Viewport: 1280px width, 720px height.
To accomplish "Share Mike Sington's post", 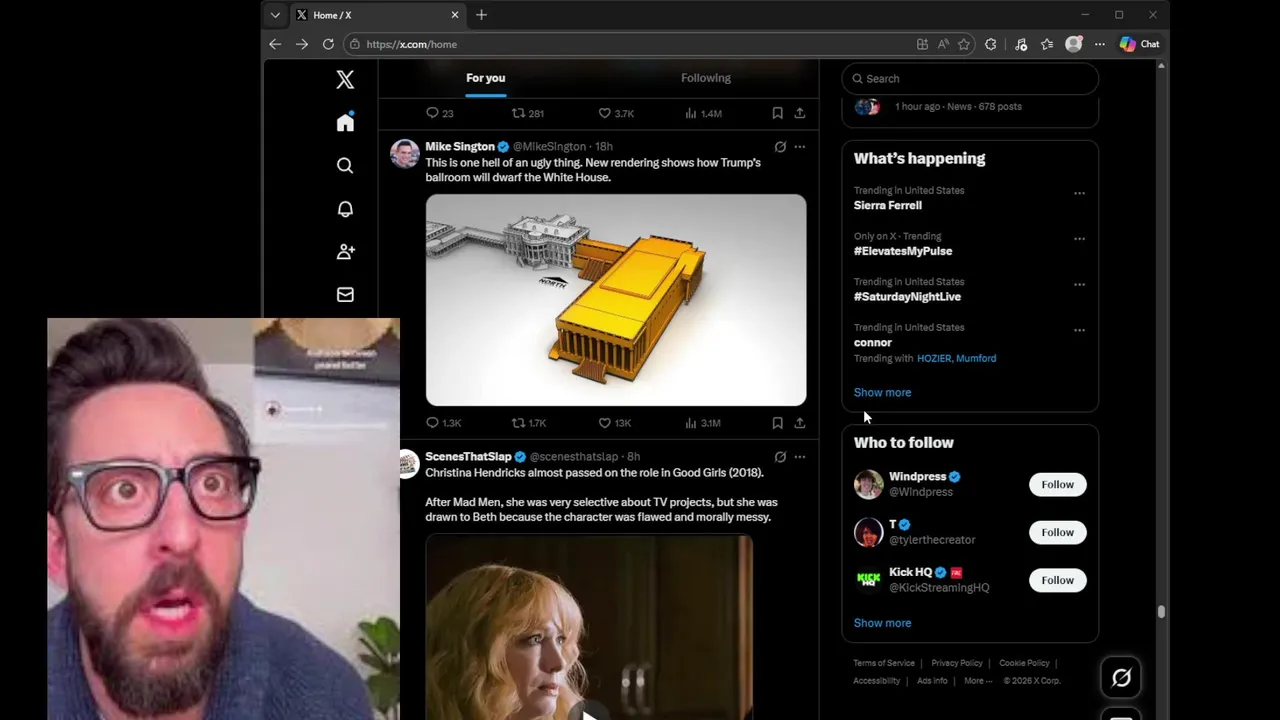I will coord(800,423).
